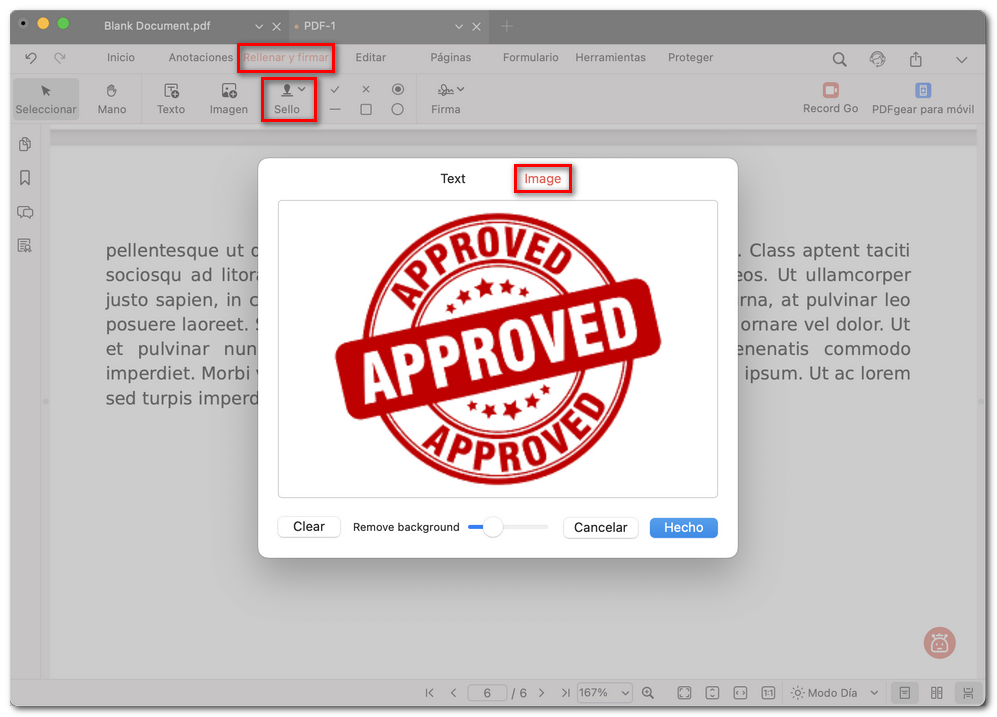Open the search magnifier icon

pos(840,59)
